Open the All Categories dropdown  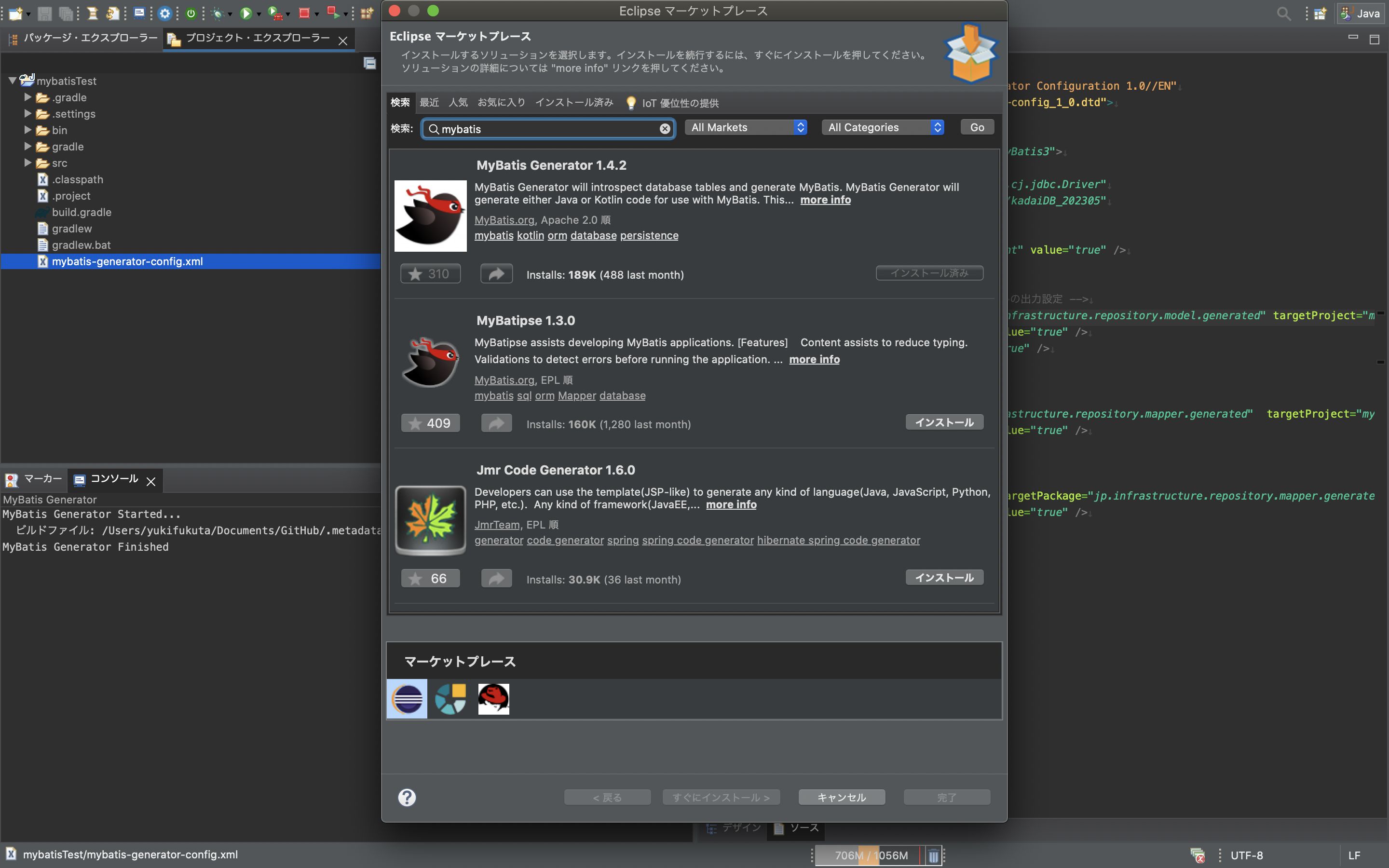(882, 127)
